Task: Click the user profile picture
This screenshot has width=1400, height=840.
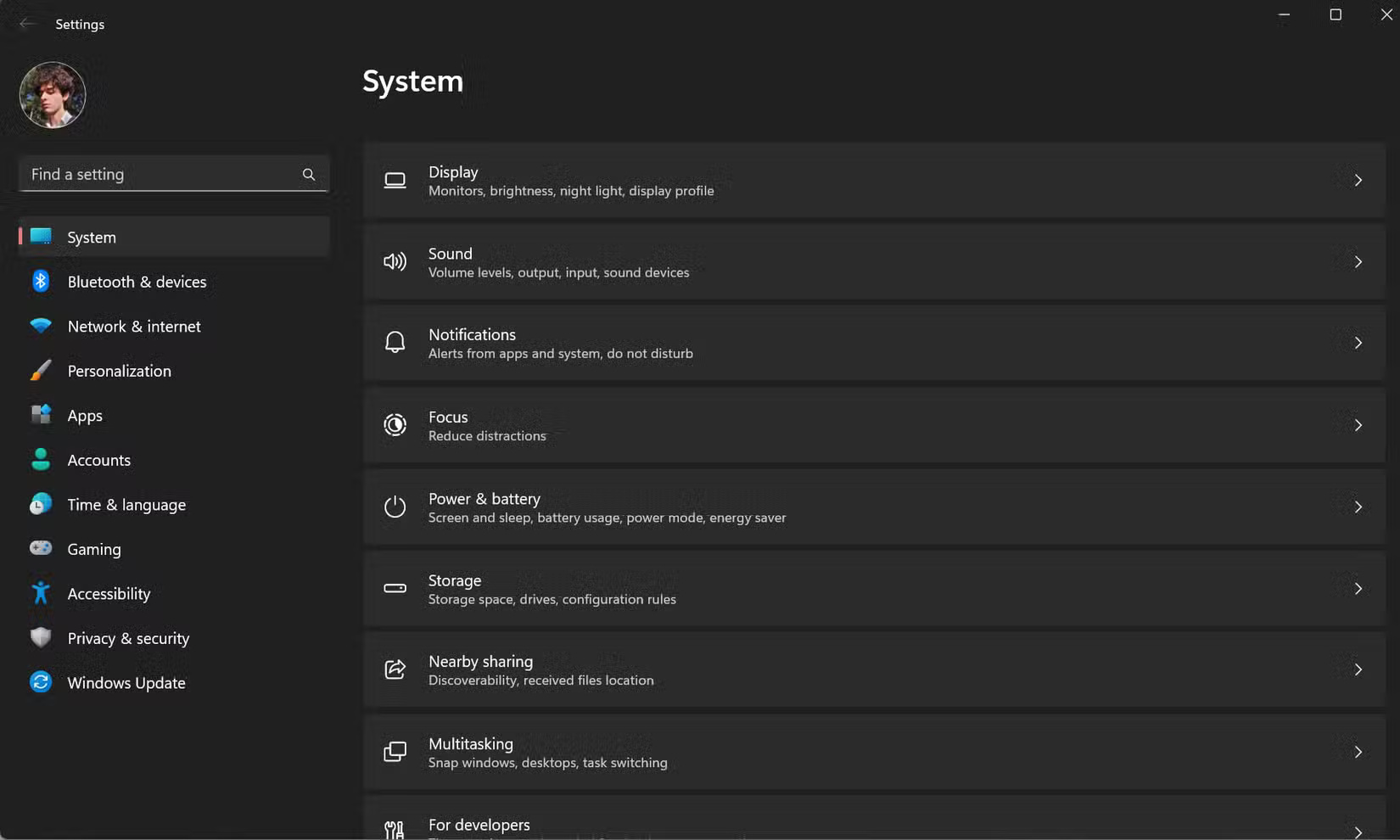Action: (52, 95)
